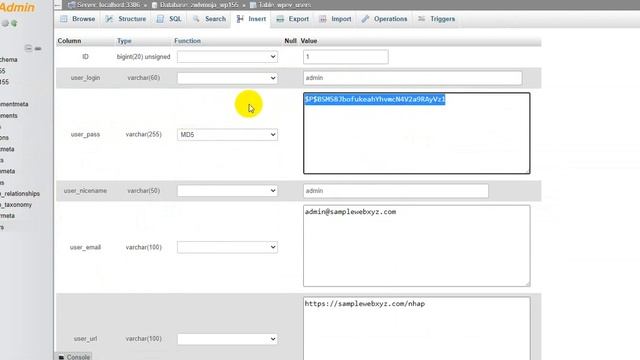Click the phpMyAdmin logo
This screenshot has height=360, width=640.
[17, 7]
